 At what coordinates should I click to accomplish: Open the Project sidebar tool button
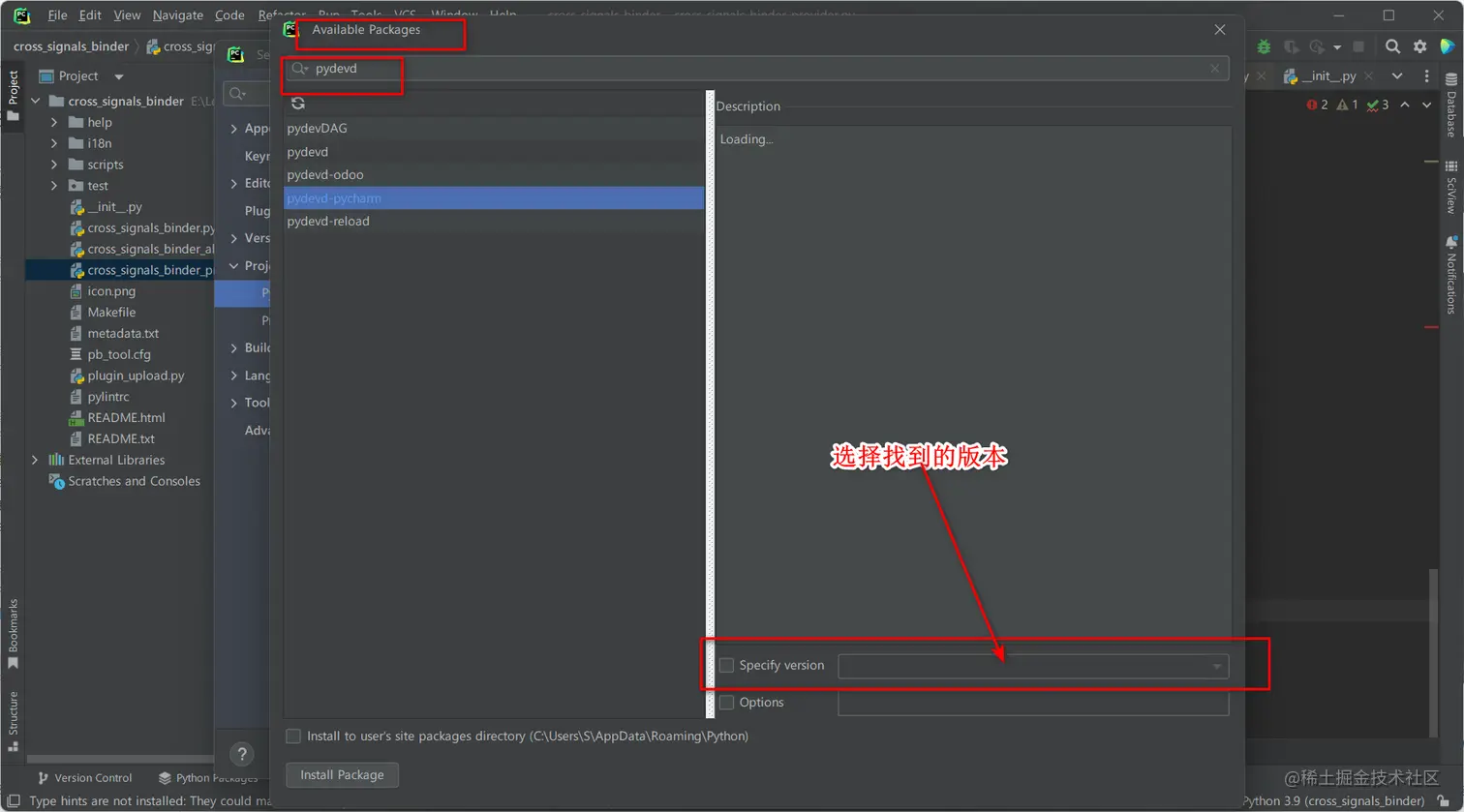click(13, 94)
